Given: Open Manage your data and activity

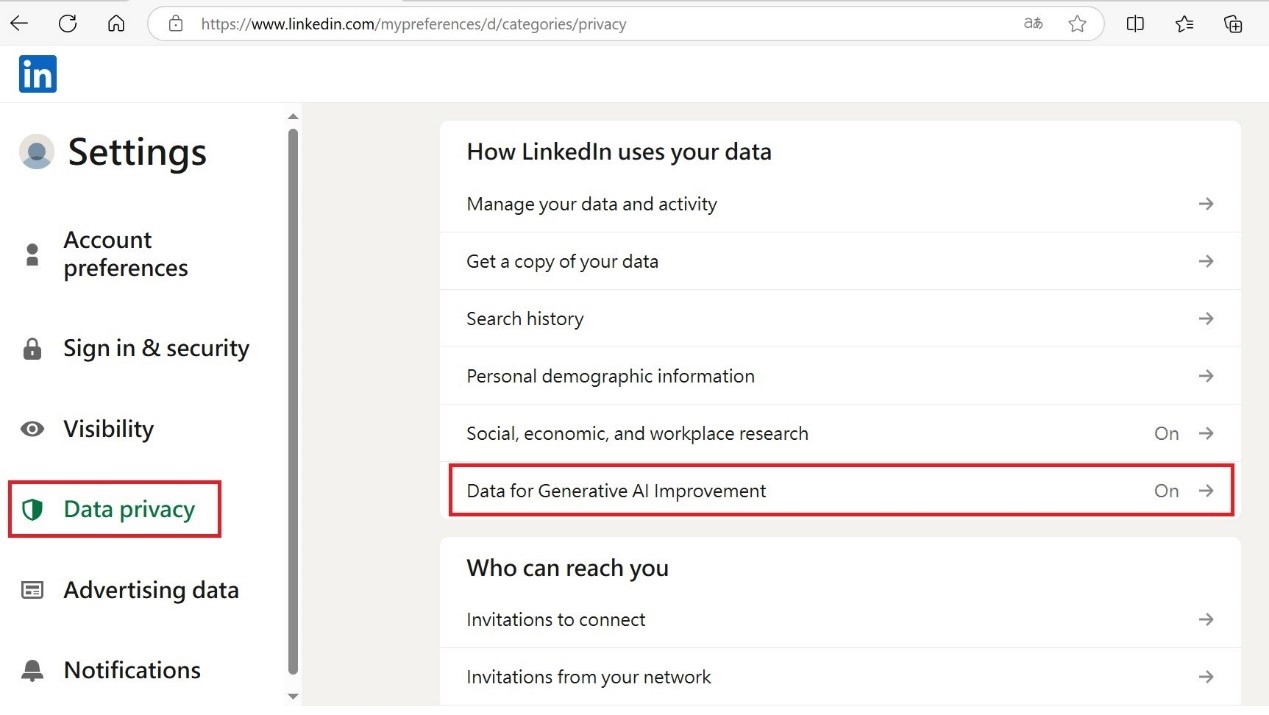Looking at the screenshot, I should click(x=840, y=204).
